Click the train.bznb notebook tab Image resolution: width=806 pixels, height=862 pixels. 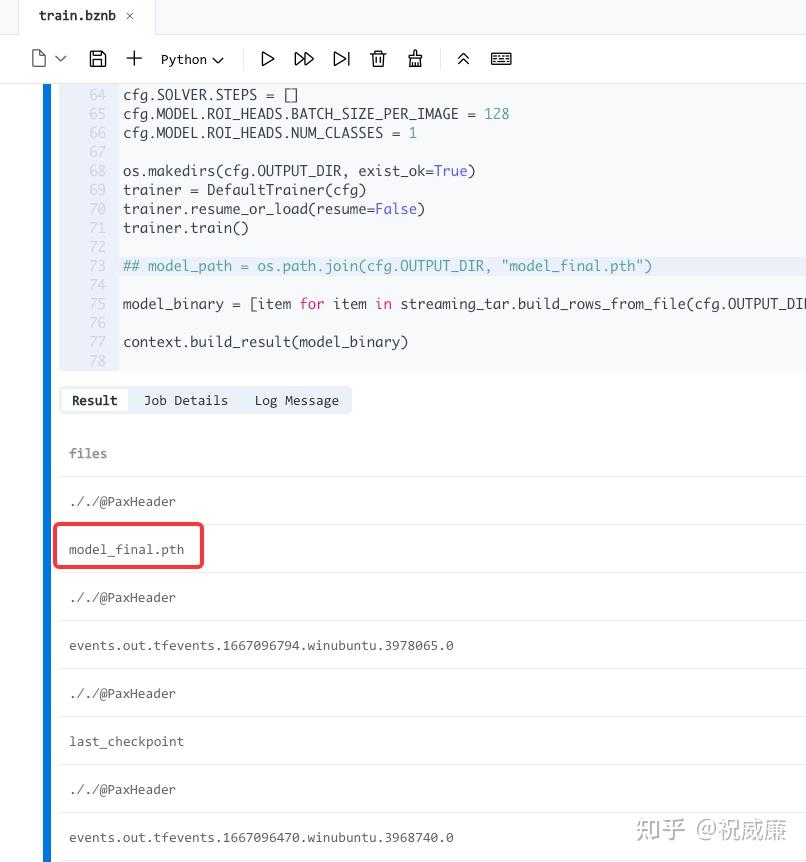[x=79, y=15]
